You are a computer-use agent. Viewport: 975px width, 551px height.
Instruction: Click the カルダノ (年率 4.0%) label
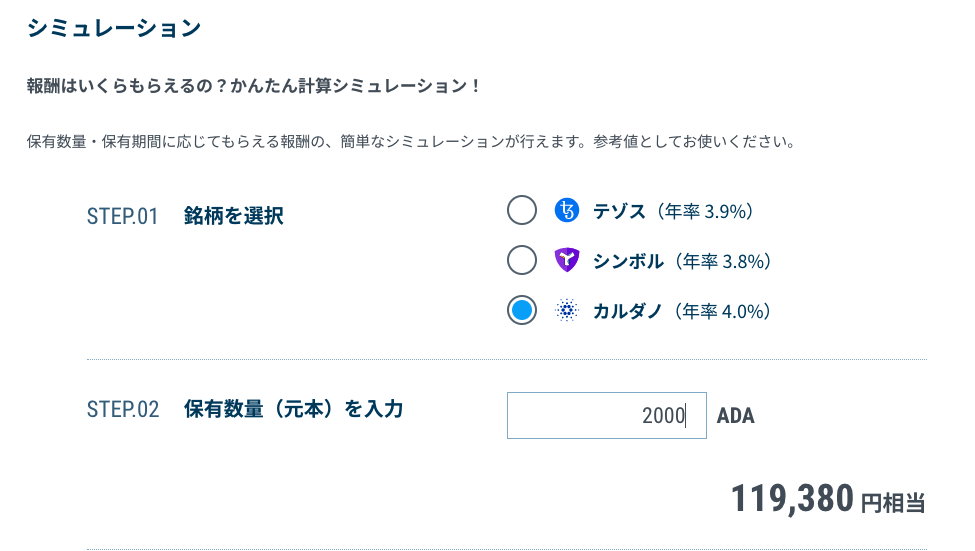click(682, 311)
